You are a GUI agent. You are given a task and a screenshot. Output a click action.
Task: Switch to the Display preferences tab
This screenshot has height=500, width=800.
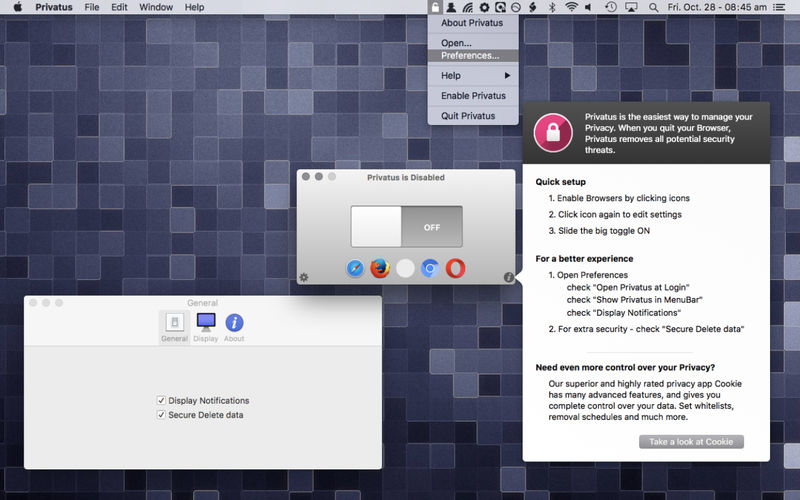[x=206, y=327]
